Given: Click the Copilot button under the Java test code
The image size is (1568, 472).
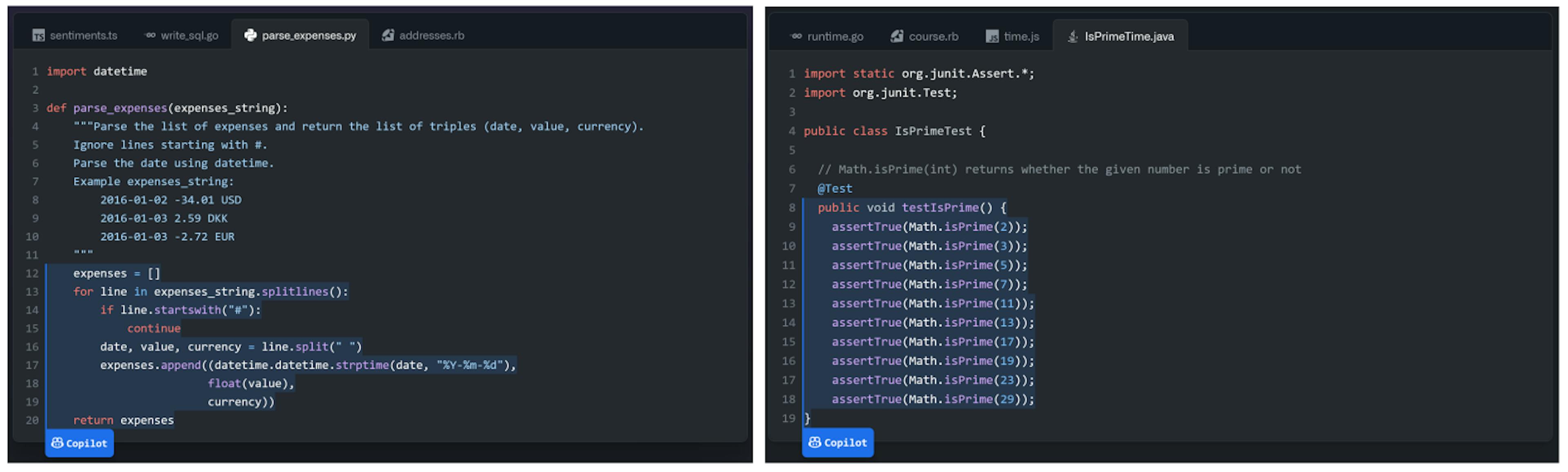Looking at the screenshot, I should tap(838, 442).
